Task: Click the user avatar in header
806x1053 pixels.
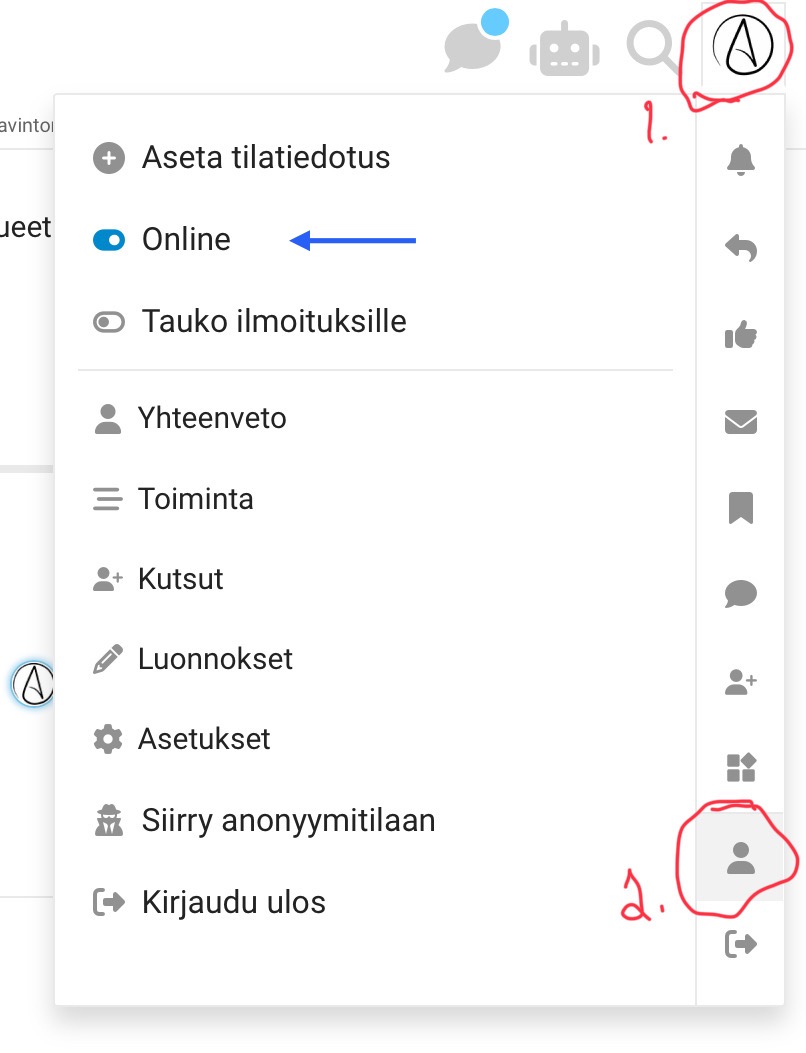Action: [x=743, y=49]
